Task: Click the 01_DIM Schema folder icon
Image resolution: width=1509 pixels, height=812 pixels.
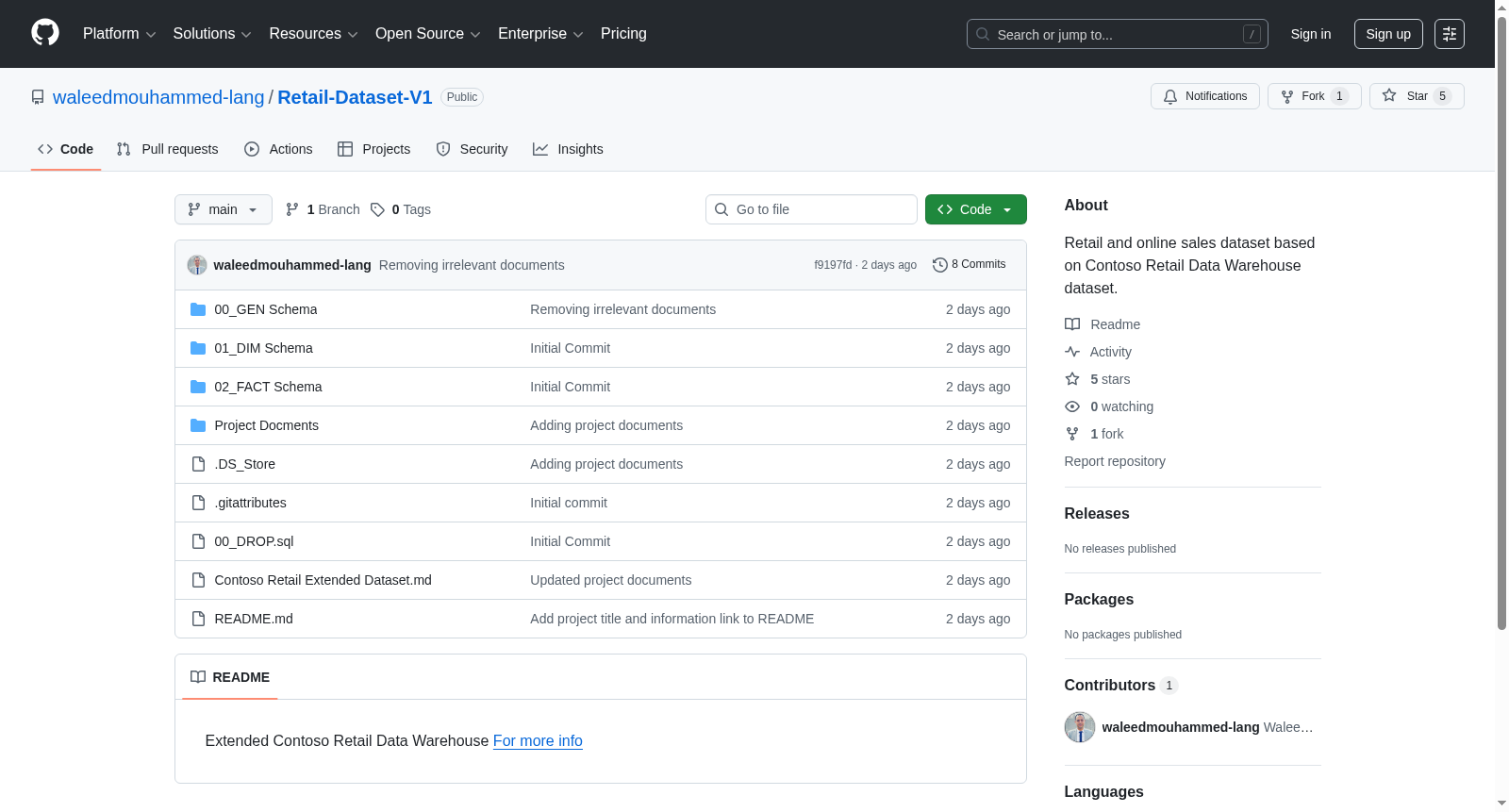Action: pos(198,348)
